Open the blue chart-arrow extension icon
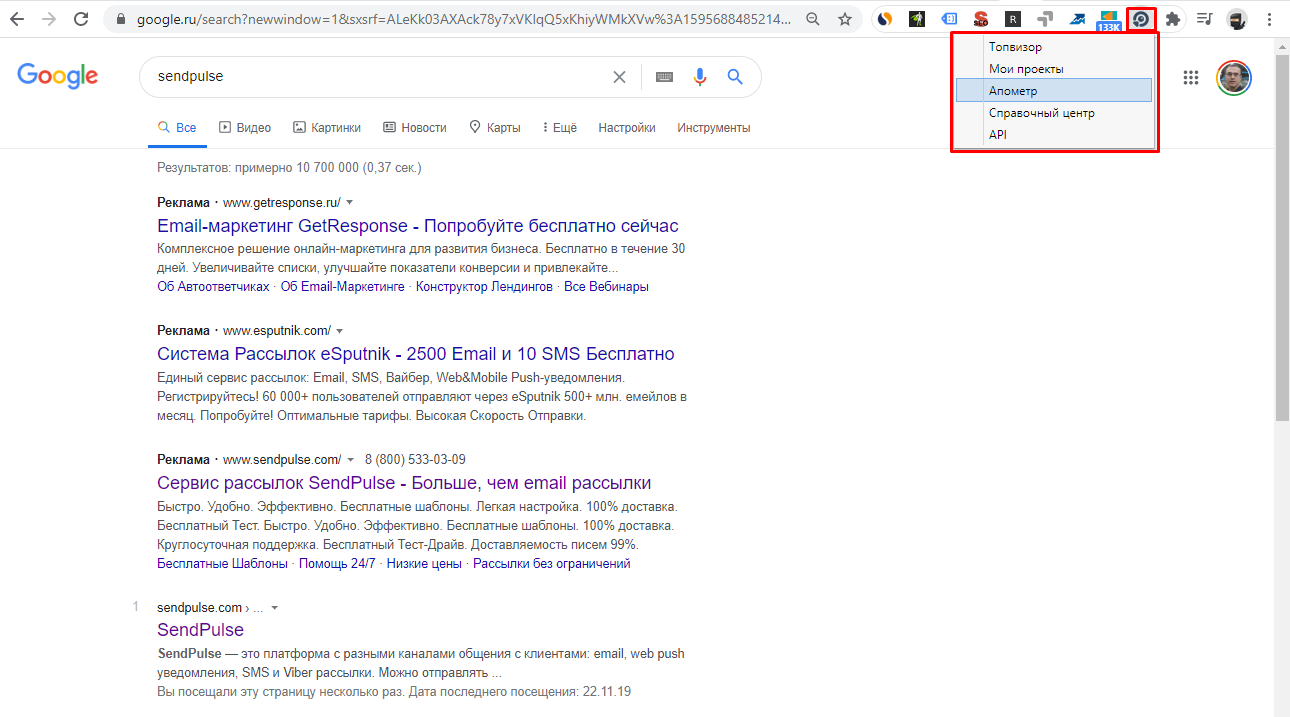 1077,19
